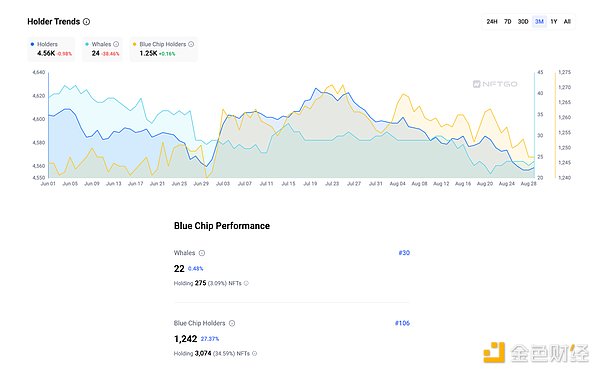Click info icon after 275 NFTs holding

point(246,283)
